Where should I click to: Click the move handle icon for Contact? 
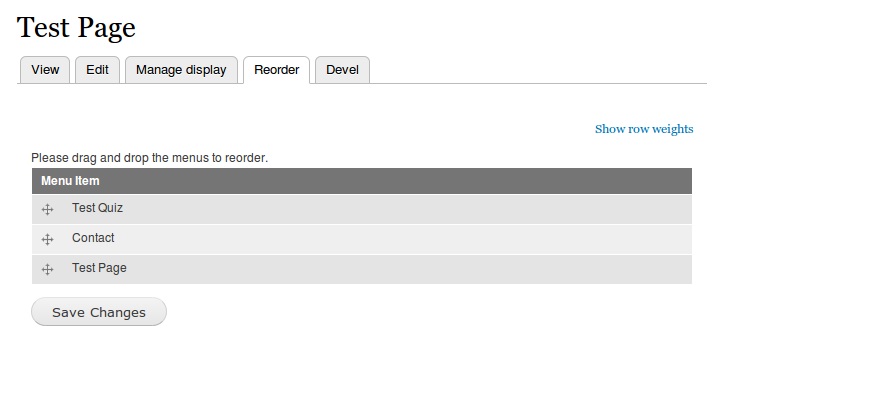tap(47, 239)
